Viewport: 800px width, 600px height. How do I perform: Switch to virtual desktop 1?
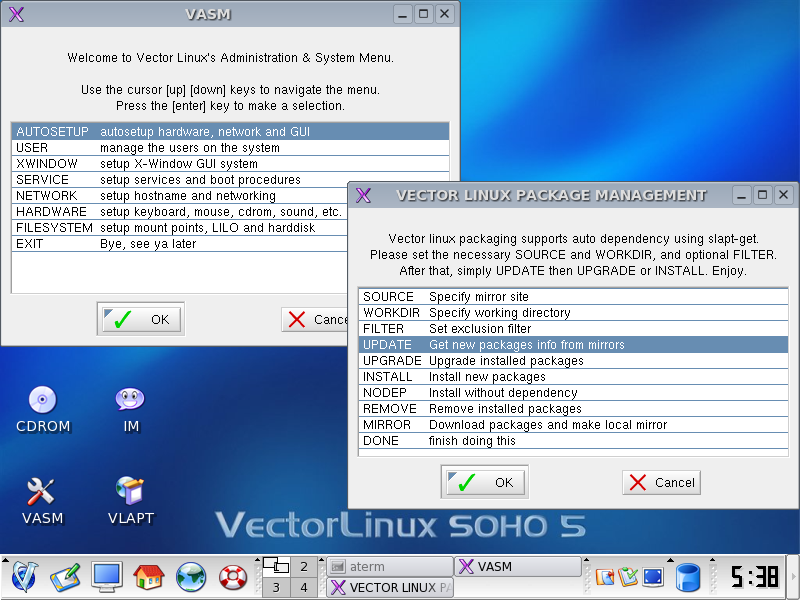(276, 566)
